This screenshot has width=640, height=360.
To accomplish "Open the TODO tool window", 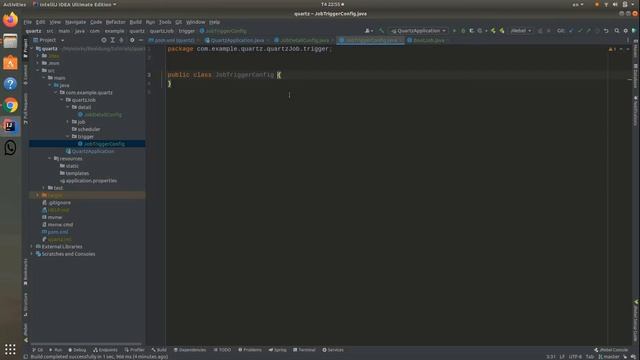I will click(x=222, y=350).
